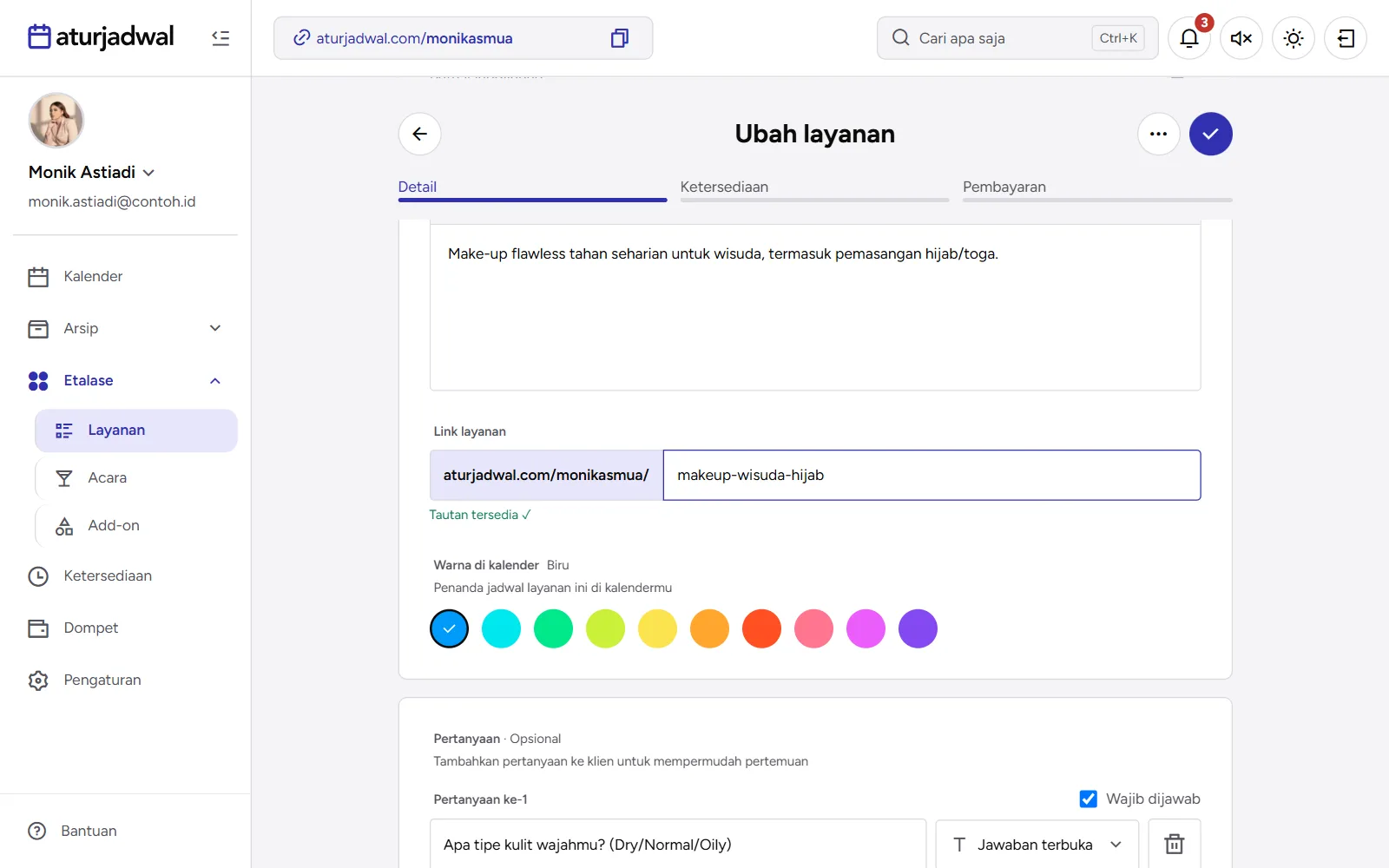This screenshot has height=868, width=1389.
Task: Switch theme with the sun icon
Action: pos(1294,38)
